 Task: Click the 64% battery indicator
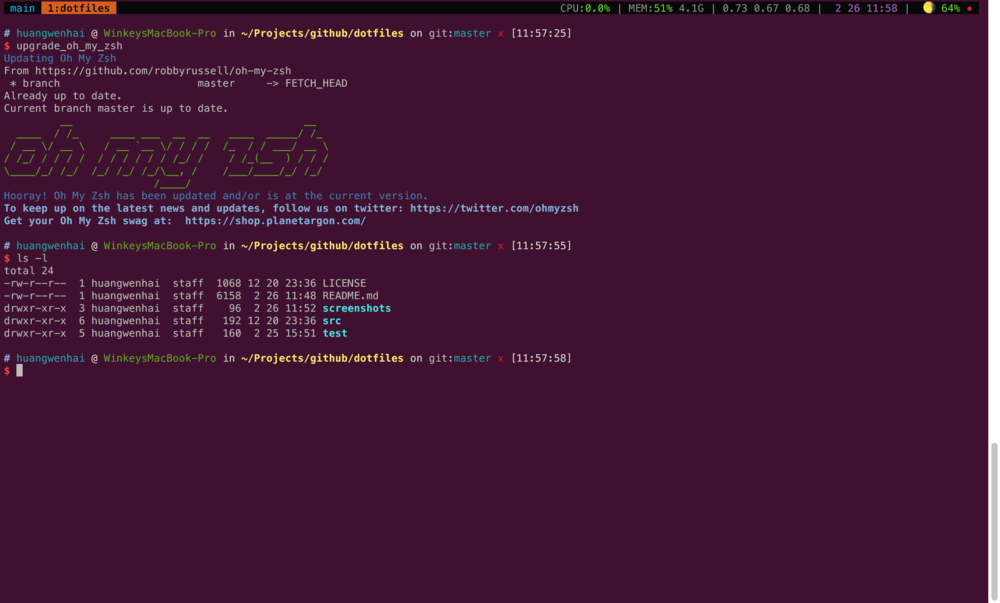click(950, 8)
